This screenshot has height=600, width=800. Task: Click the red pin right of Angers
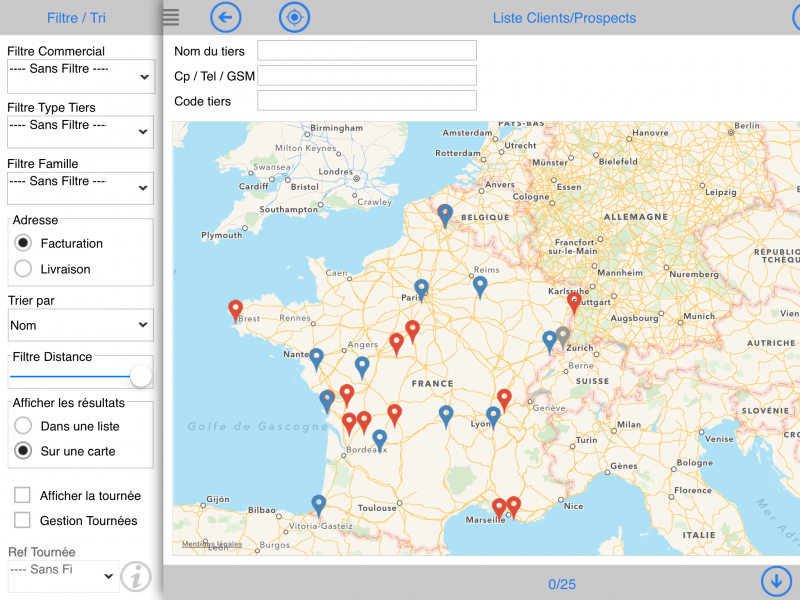pos(396,343)
